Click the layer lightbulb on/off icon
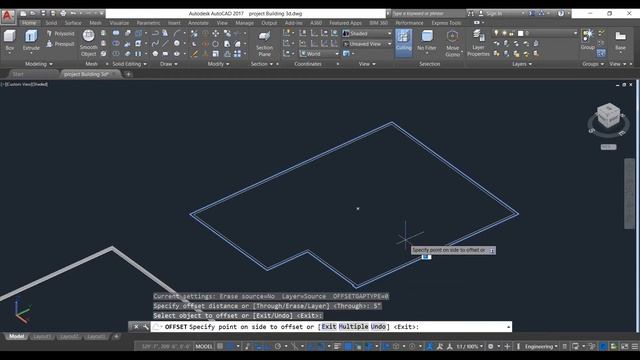The image size is (640, 360). (496, 33)
